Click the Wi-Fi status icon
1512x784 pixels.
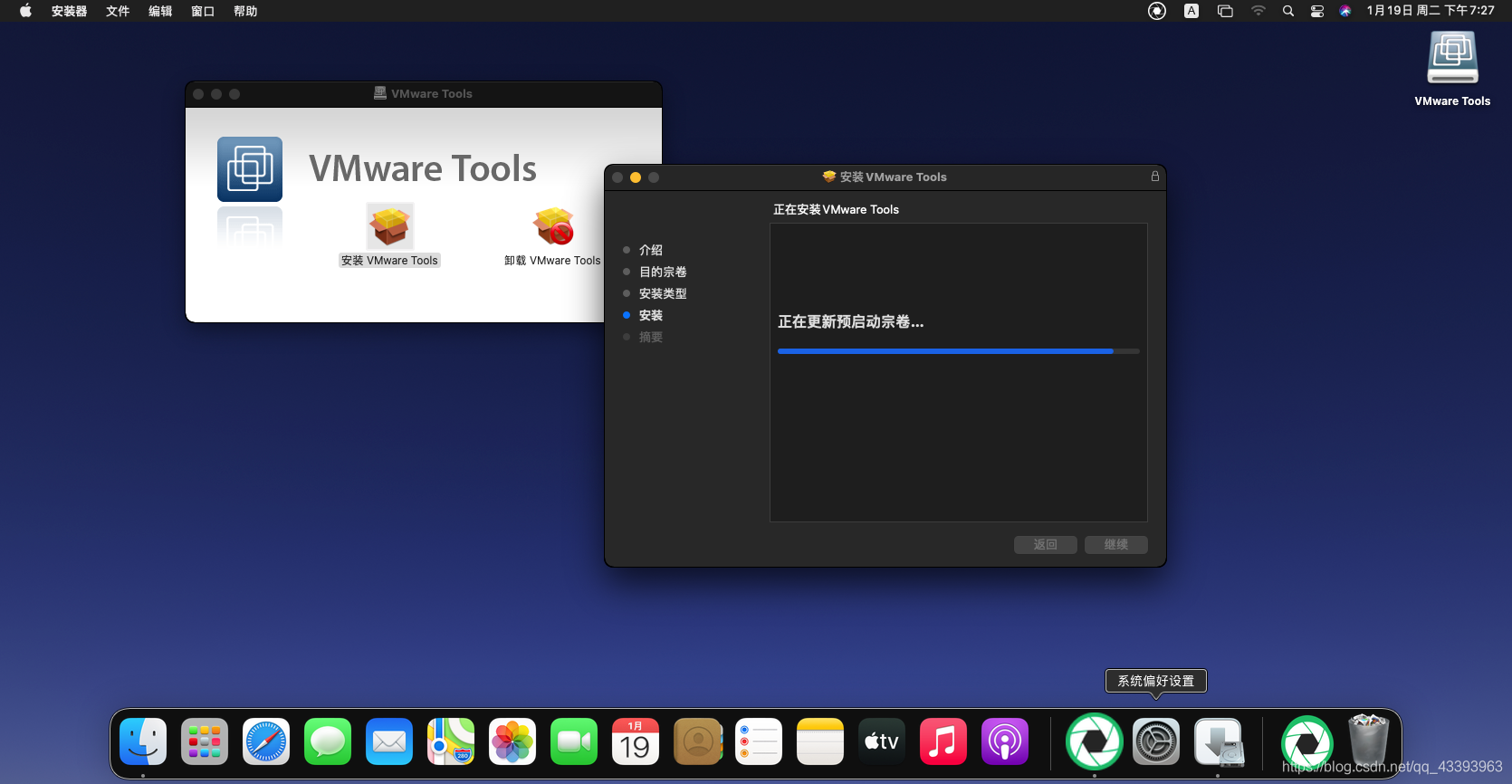tap(1258, 11)
